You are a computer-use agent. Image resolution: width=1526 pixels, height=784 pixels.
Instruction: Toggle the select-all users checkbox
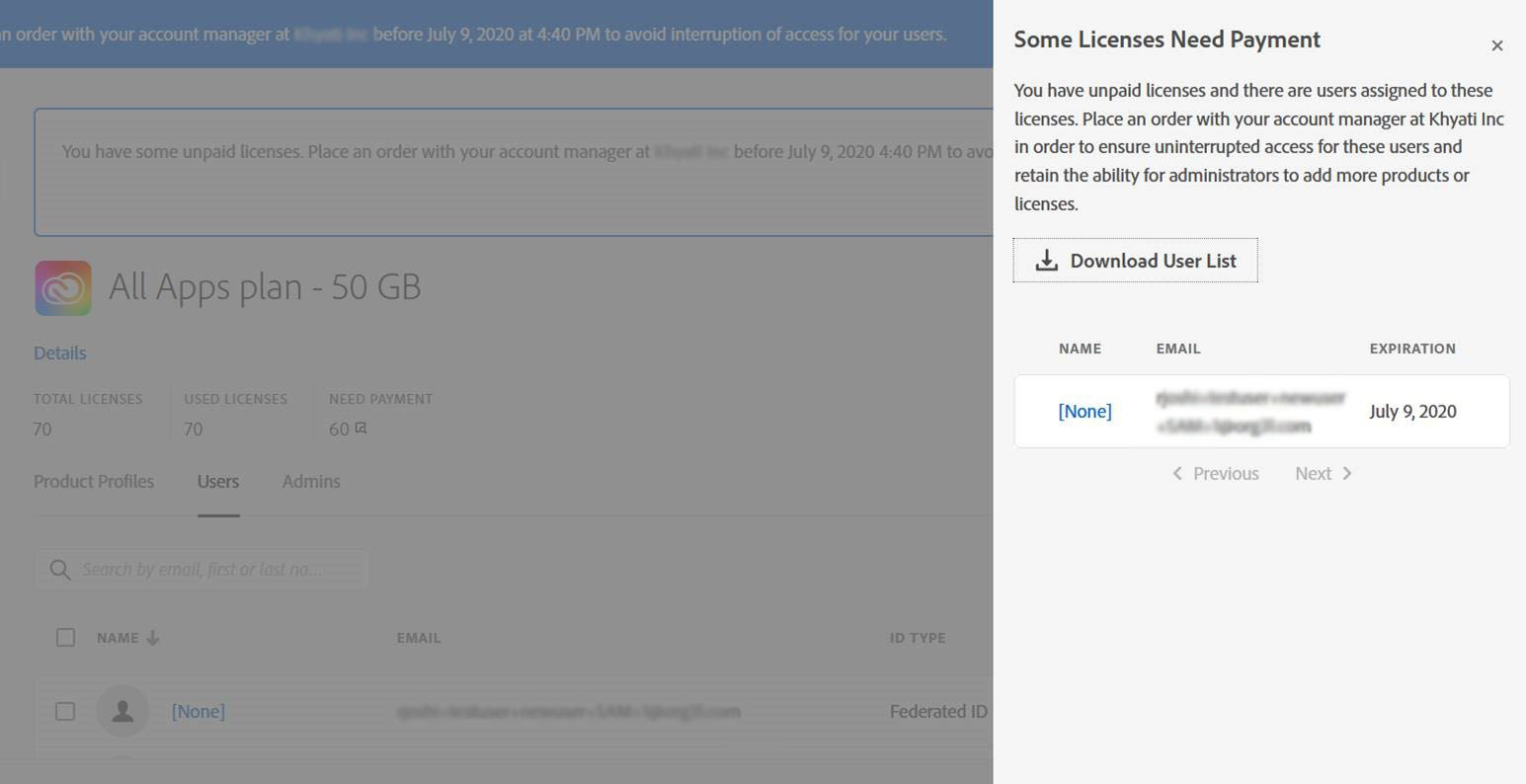(65, 638)
